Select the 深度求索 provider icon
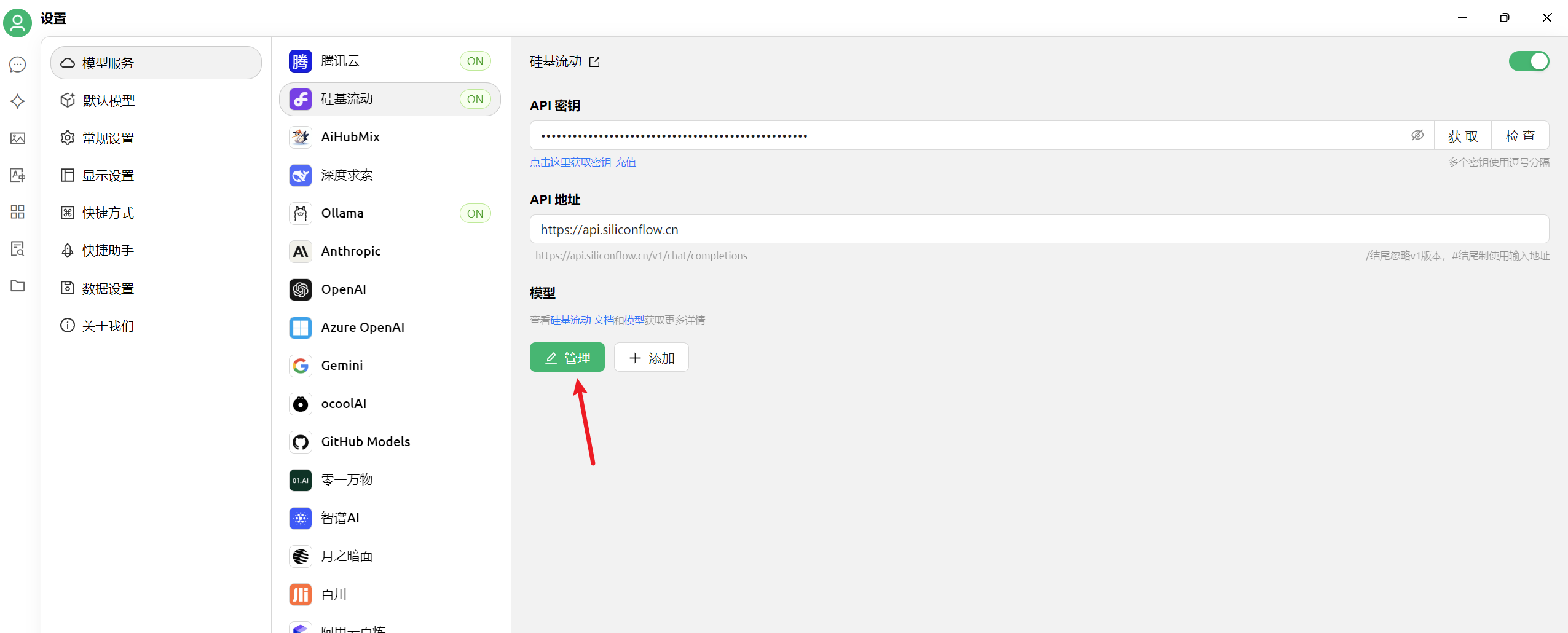 coord(301,175)
